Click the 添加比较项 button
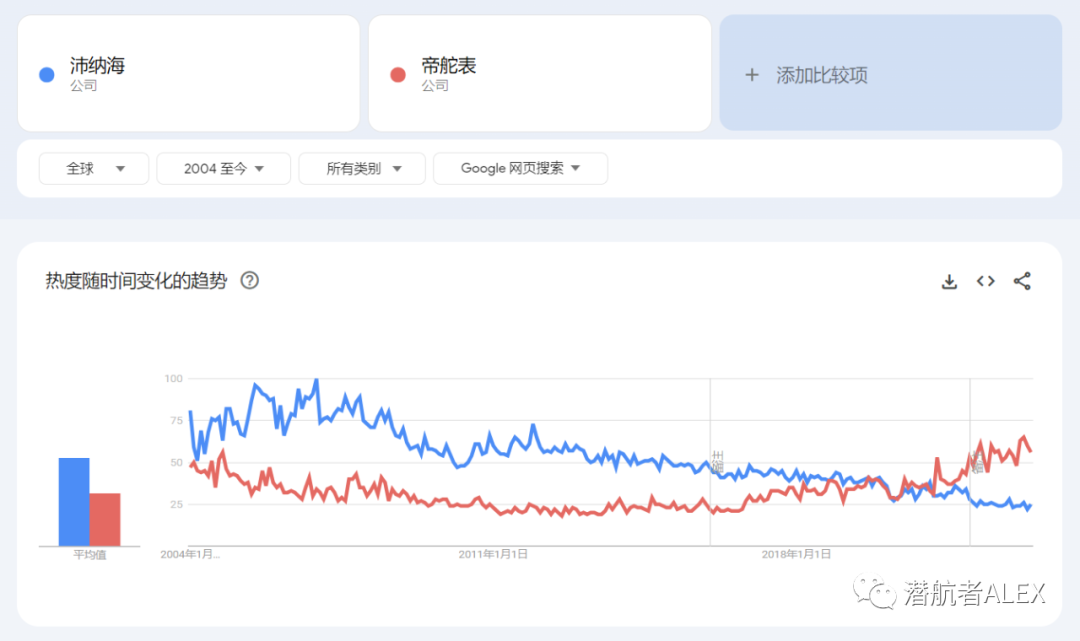The image size is (1080, 641). (890, 73)
